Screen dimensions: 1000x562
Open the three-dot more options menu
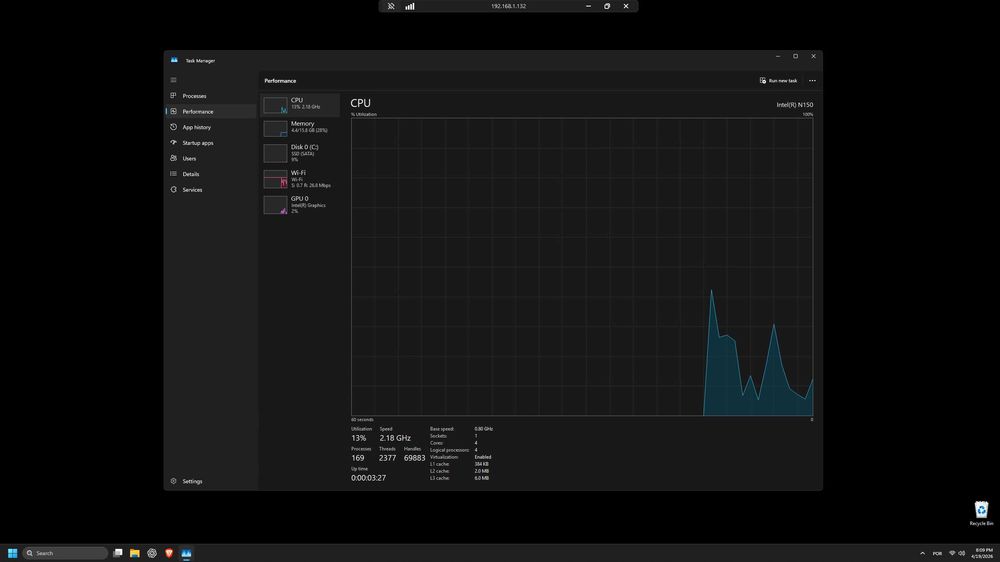pyautogui.click(x=812, y=80)
